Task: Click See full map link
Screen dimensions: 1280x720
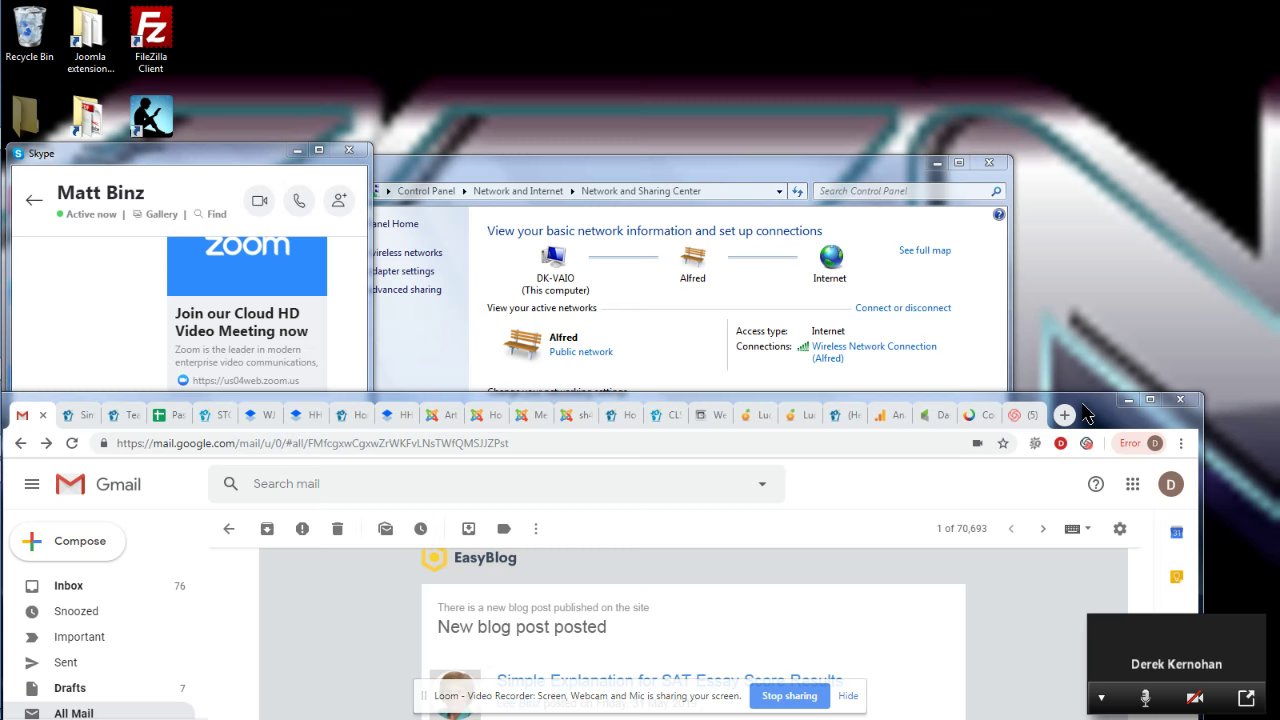Action: pyautogui.click(x=925, y=250)
